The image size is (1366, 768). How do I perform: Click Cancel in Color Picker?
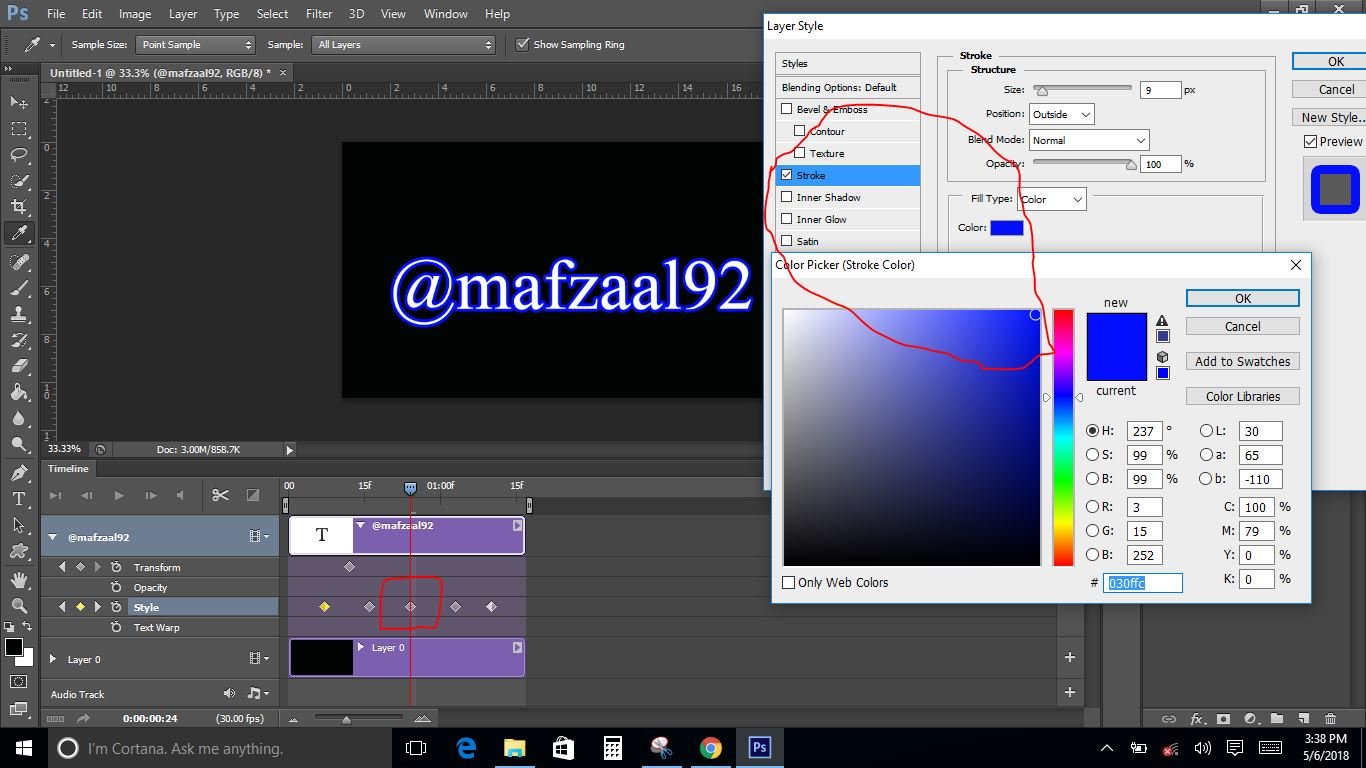click(x=1243, y=326)
